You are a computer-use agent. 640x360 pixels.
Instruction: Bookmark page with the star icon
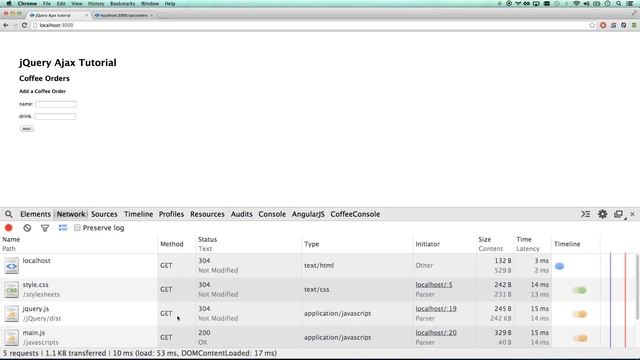coord(592,25)
